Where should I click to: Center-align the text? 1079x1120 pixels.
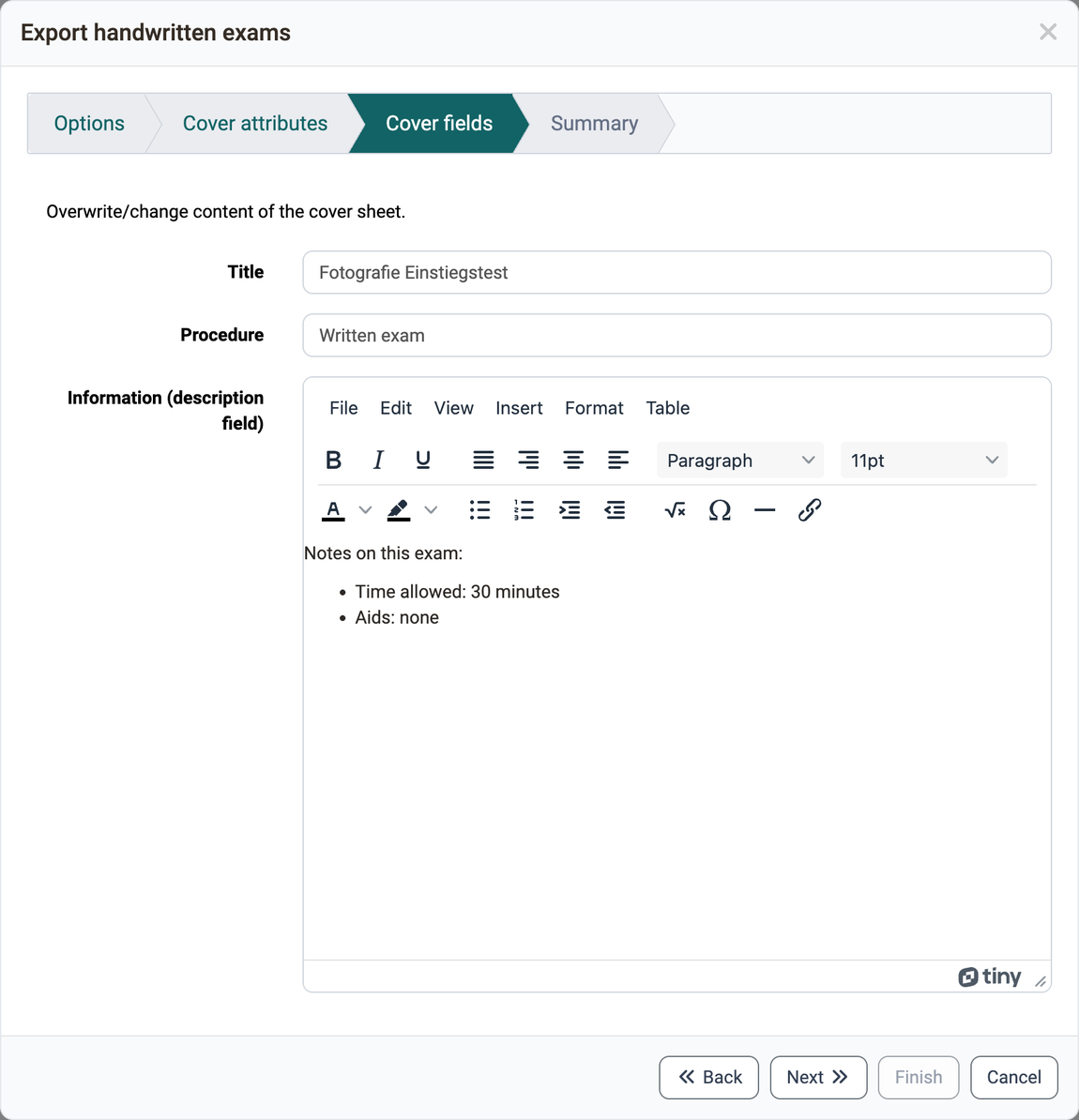573,460
